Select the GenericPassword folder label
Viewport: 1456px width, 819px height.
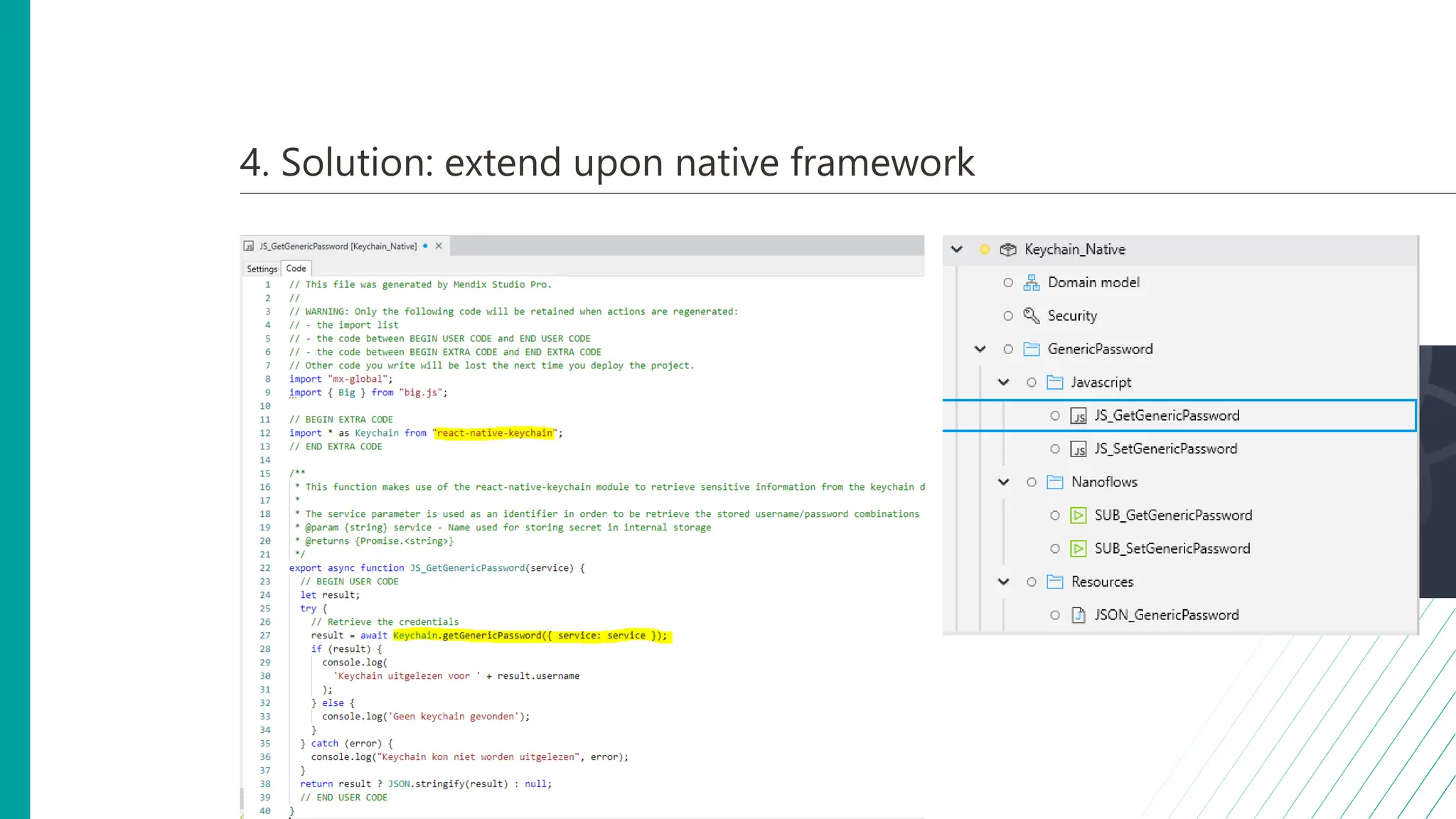[1101, 349]
